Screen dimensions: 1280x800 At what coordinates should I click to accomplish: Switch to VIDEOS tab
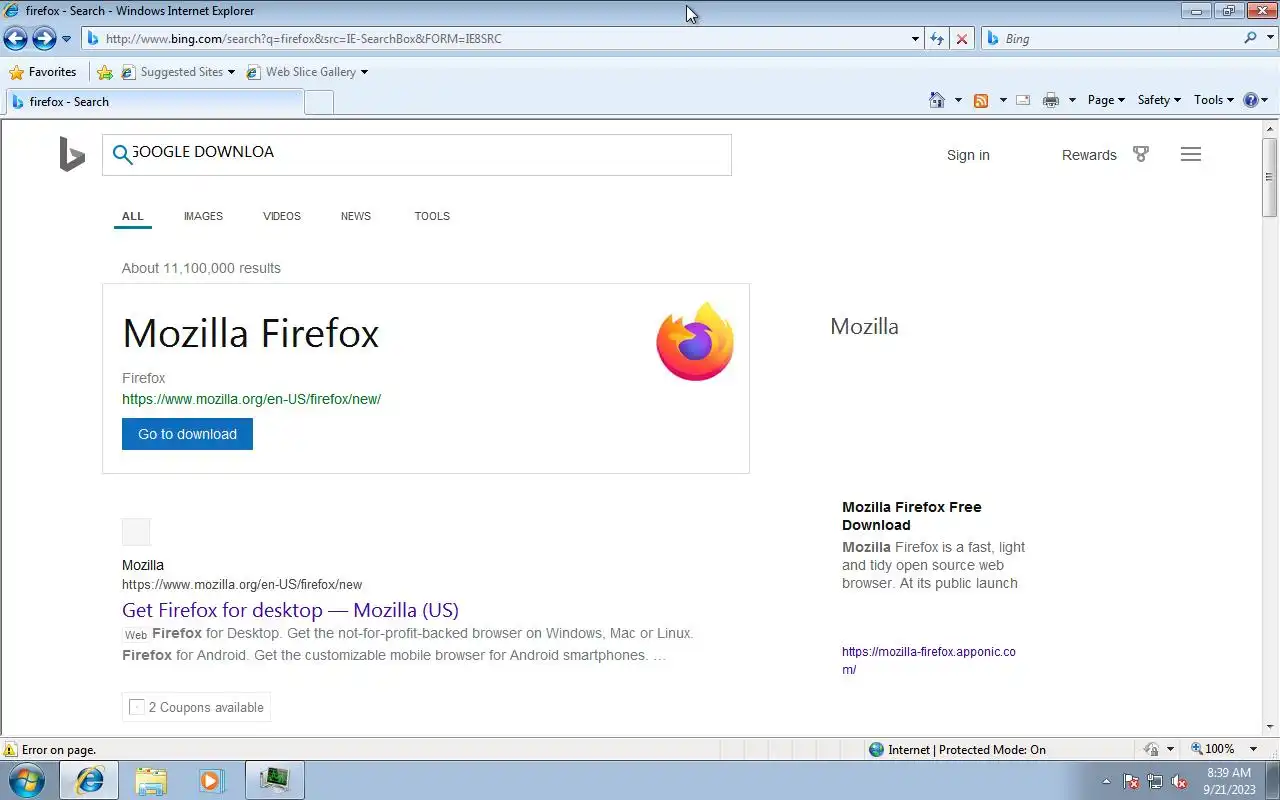point(282,216)
